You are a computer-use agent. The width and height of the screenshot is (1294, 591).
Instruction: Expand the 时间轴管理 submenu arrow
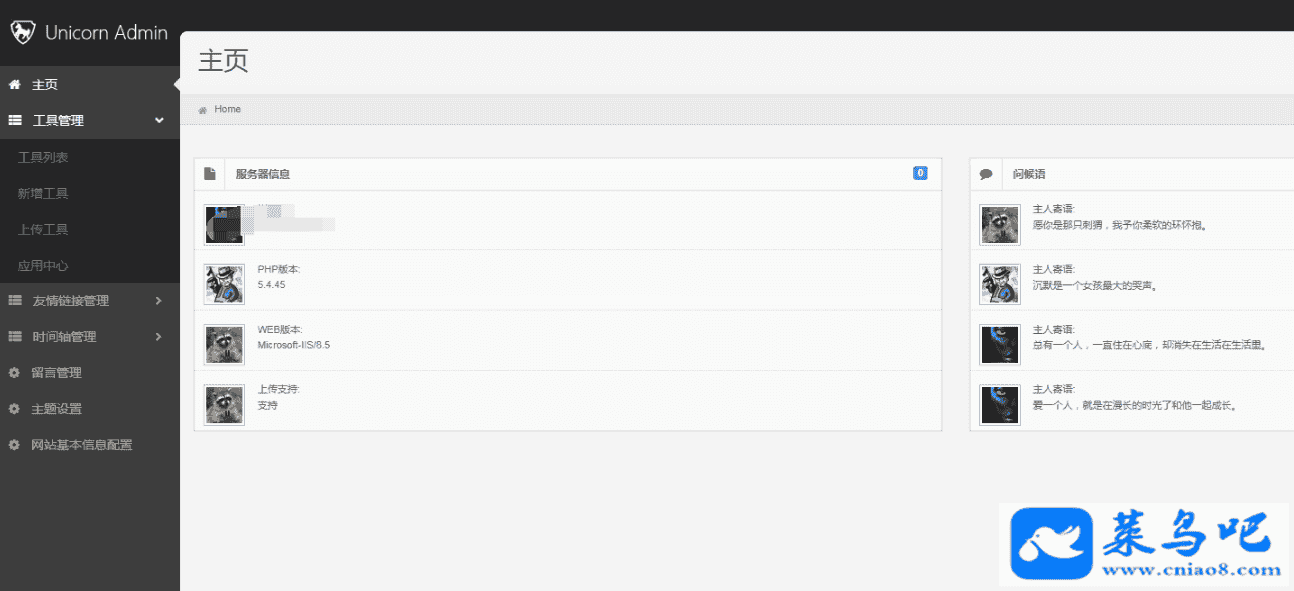[x=159, y=337]
